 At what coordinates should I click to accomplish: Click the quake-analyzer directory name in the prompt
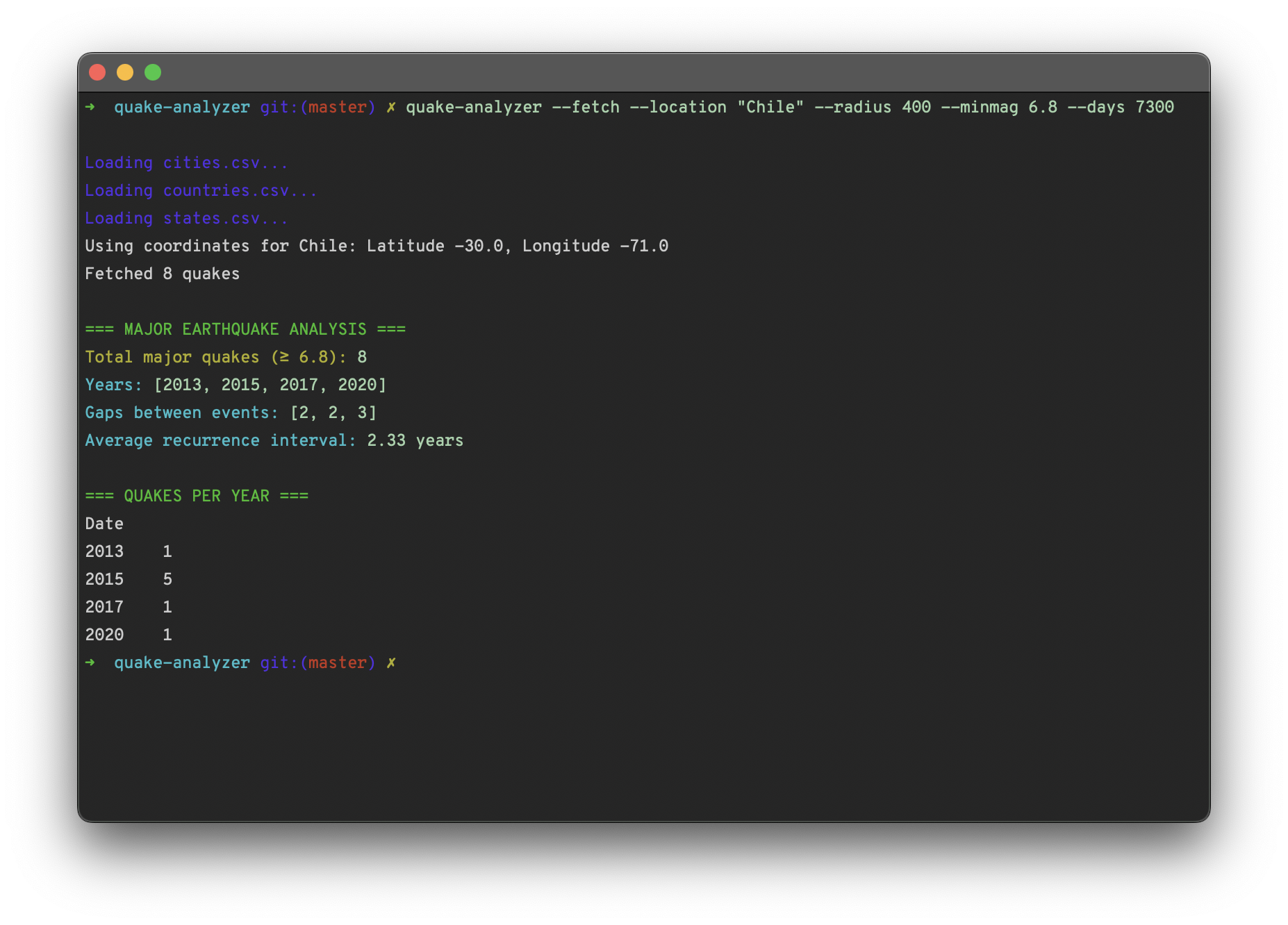[x=182, y=107]
